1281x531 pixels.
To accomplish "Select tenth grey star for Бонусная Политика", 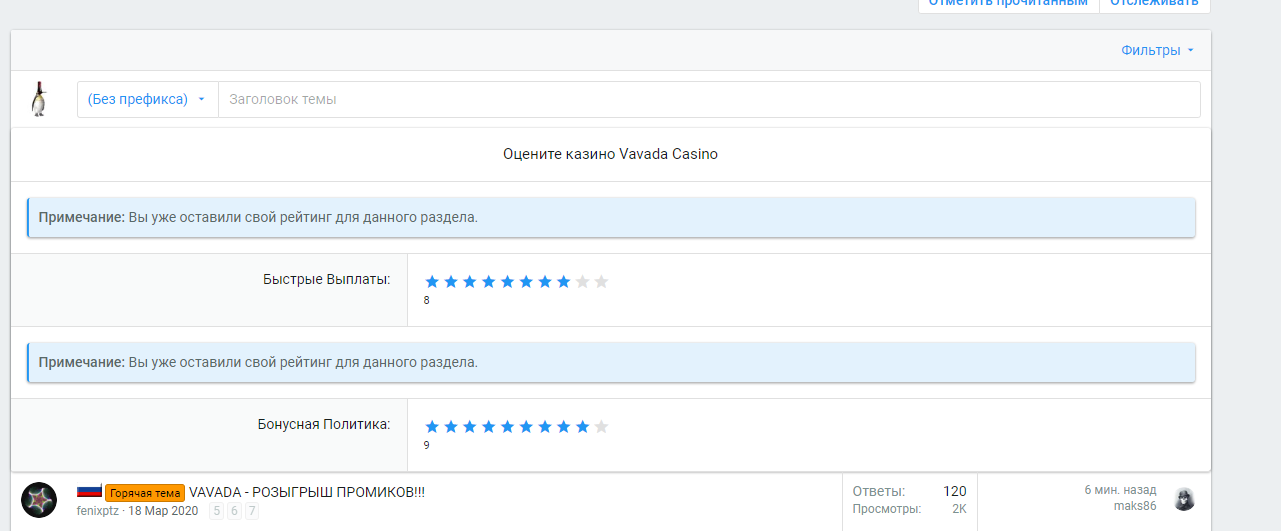I will coord(601,427).
